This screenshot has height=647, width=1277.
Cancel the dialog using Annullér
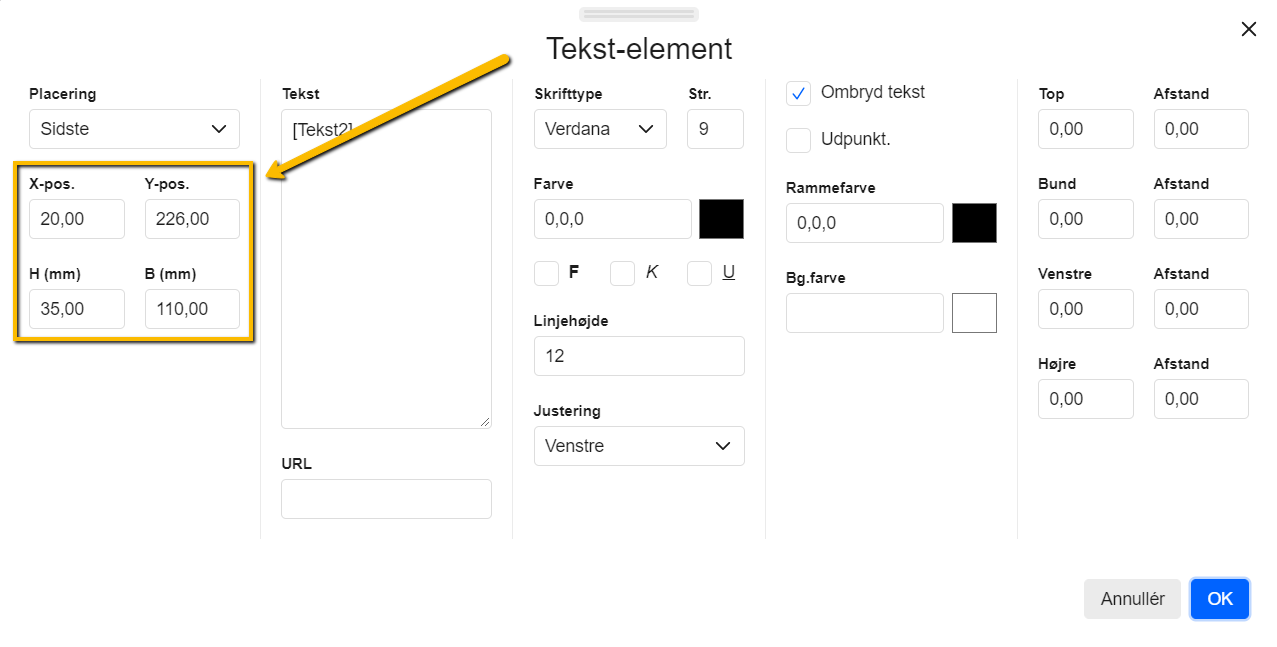coord(1131,598)
